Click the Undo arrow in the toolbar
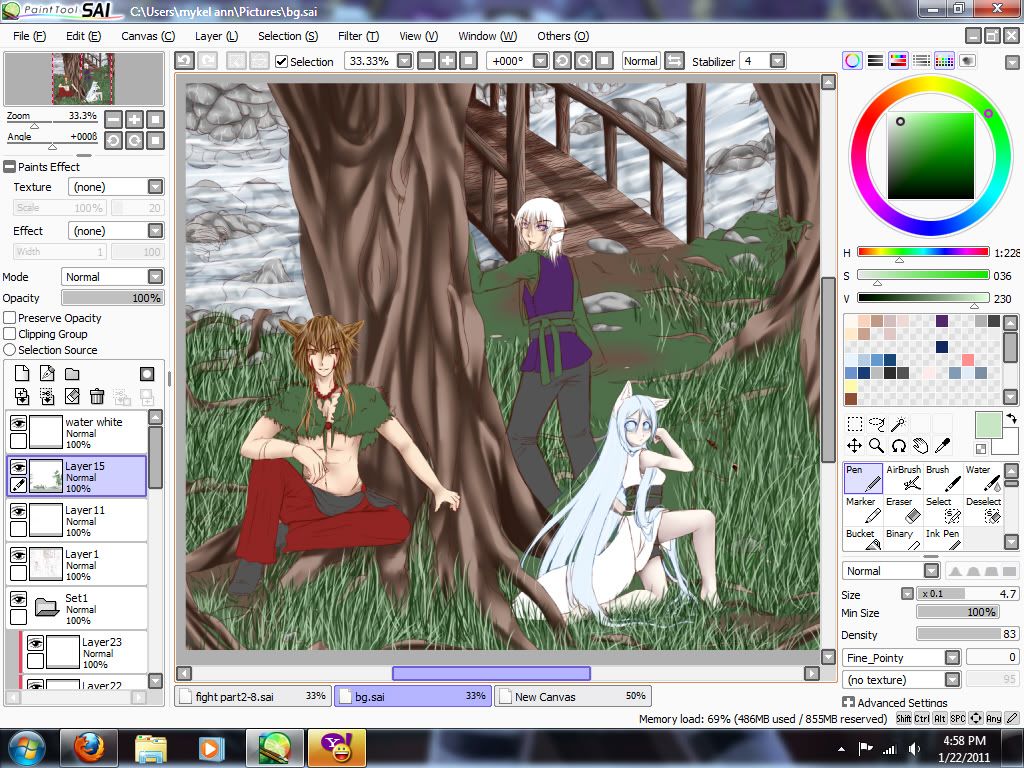Image resolution: width=1024 pixels, height=768 pixels. pyautogui.click(x=184, y=61)
